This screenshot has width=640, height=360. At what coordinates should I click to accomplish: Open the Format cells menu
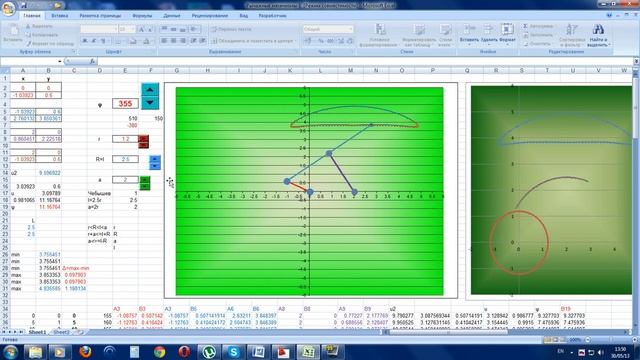[x=507, y=34]
